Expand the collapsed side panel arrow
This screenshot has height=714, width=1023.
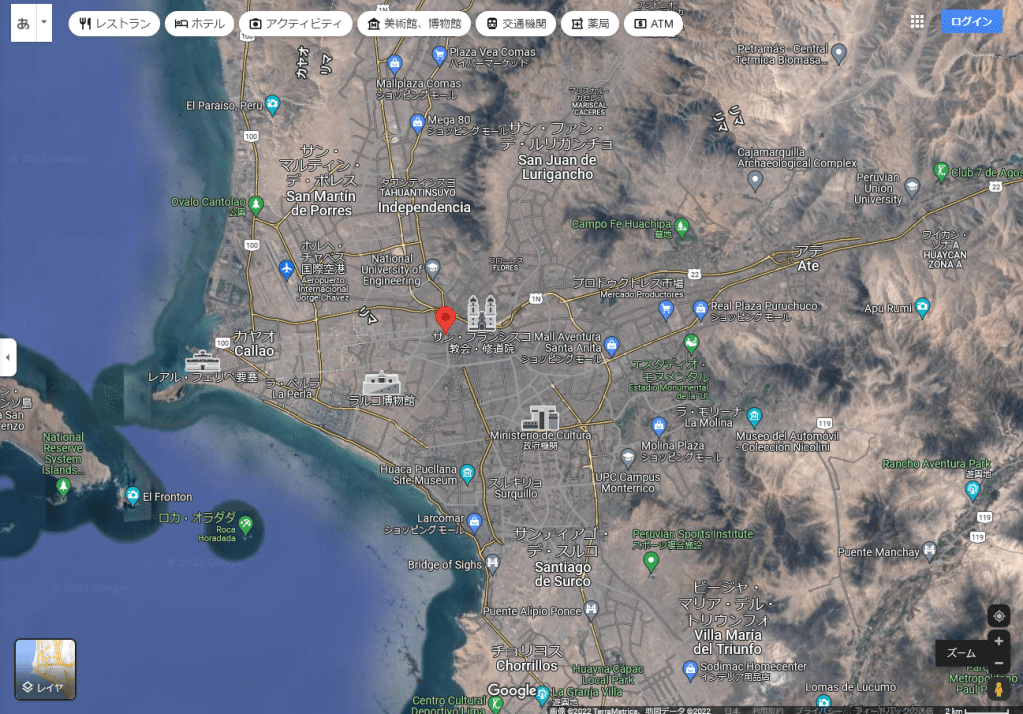point(8,357)
